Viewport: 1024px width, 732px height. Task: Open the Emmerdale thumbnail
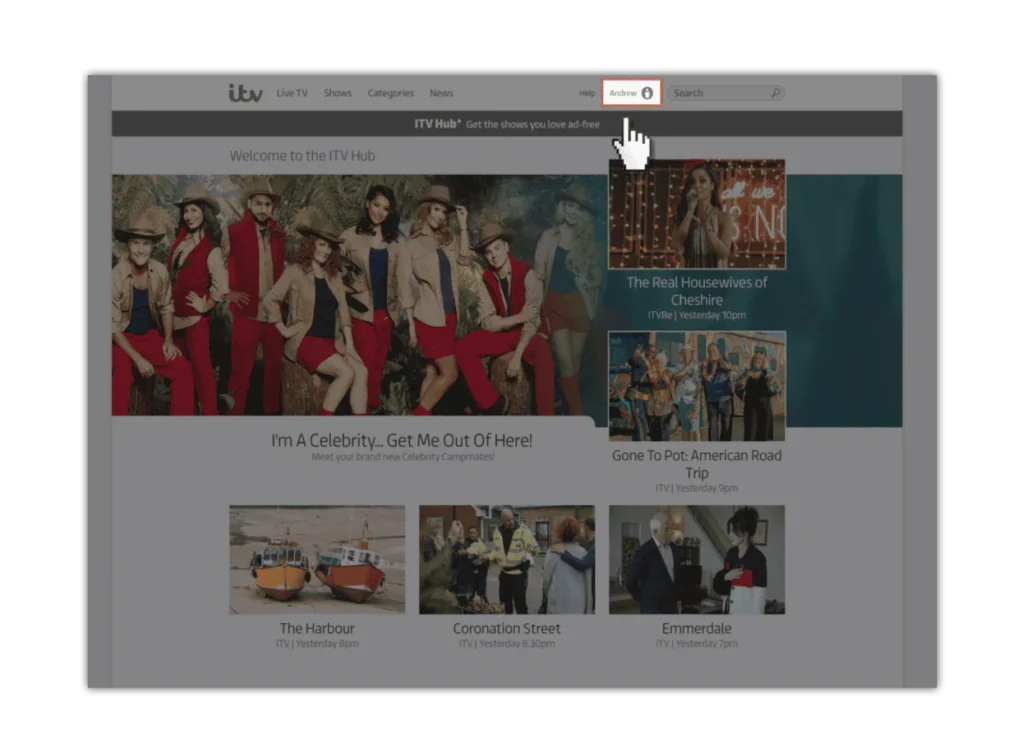pyautogui.click(x=697, y=559)
